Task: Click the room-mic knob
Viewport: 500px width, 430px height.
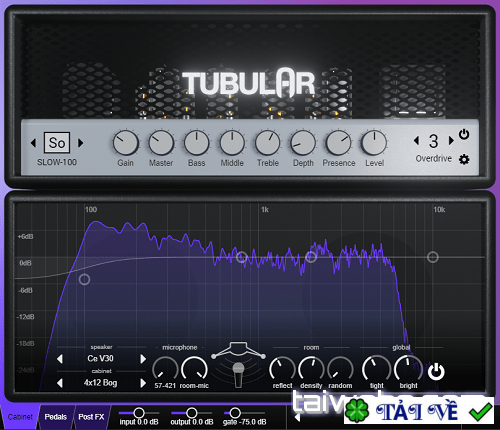Action: (x=194, y=369)
